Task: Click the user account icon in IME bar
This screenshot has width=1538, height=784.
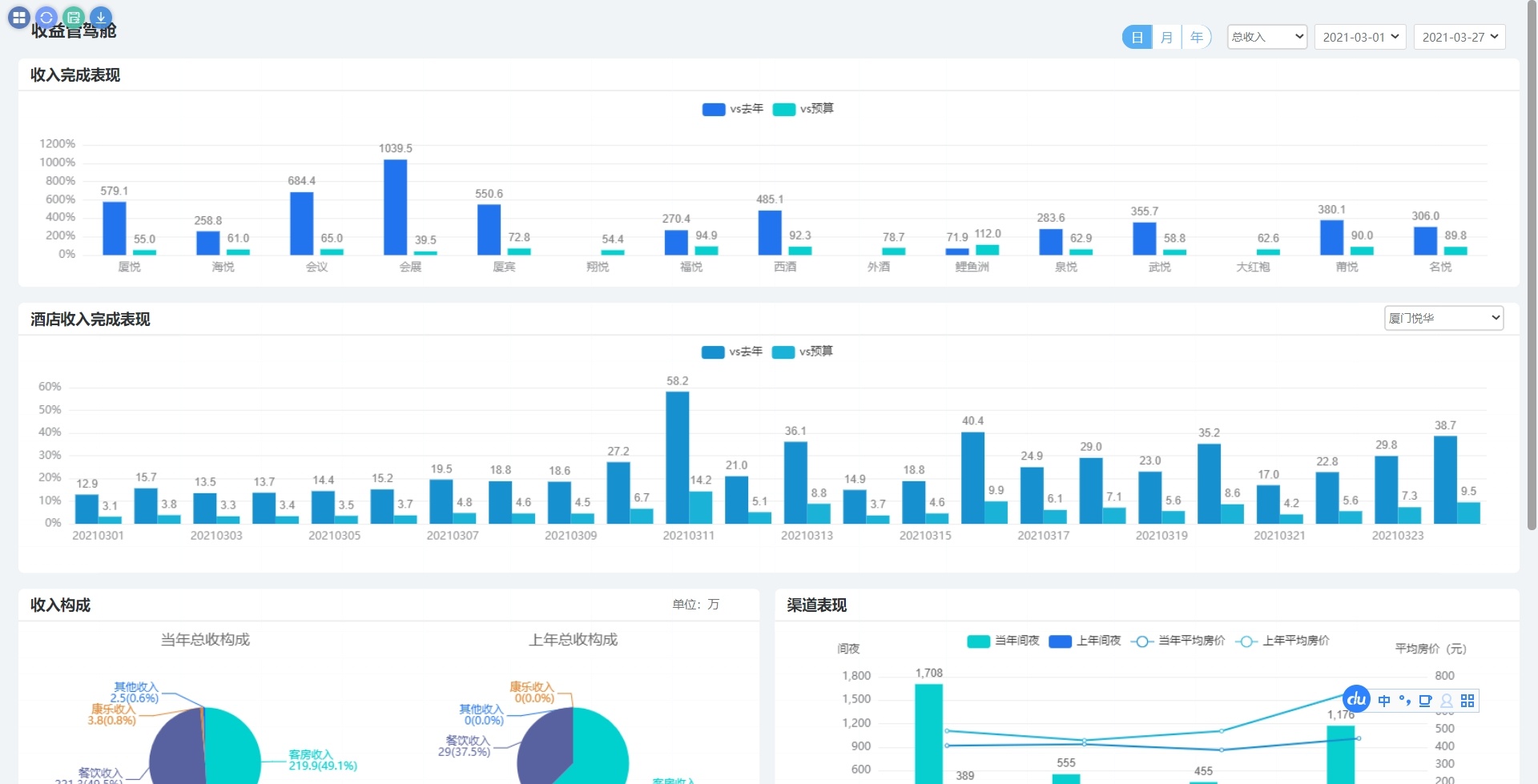Action: [1447, 701]
